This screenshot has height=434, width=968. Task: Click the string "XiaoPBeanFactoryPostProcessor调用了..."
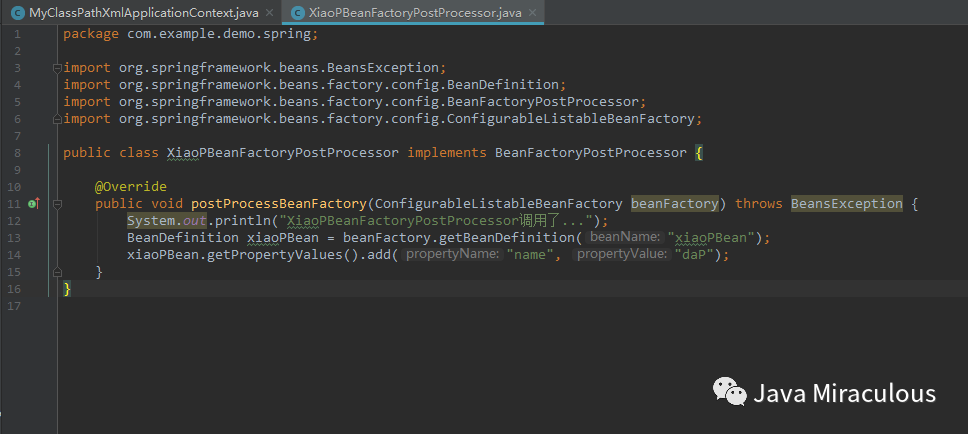436,220
